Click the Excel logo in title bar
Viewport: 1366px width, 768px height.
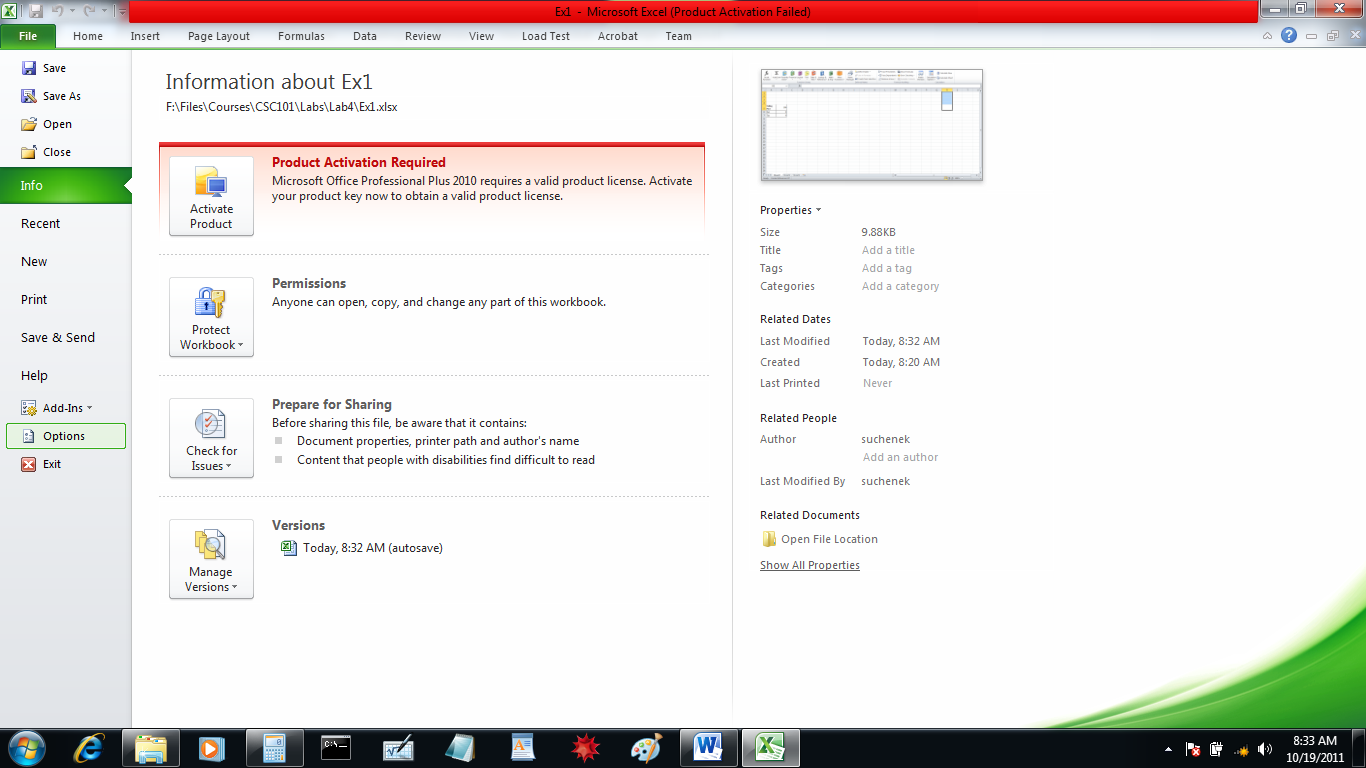(x=11, y=12)
